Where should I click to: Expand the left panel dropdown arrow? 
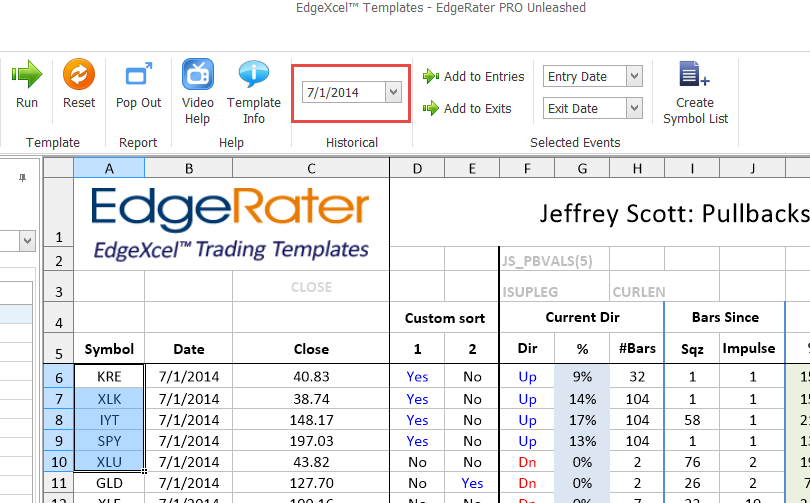[27, 241]
